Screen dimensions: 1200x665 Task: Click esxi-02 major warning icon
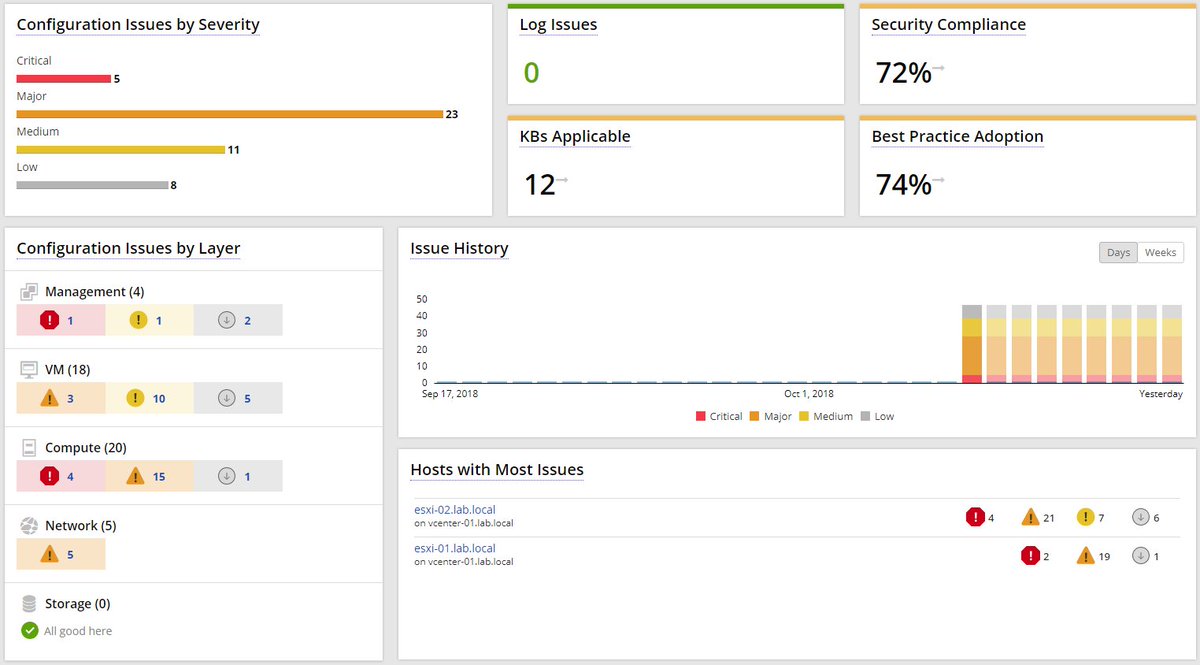(x=1030, y=517)
